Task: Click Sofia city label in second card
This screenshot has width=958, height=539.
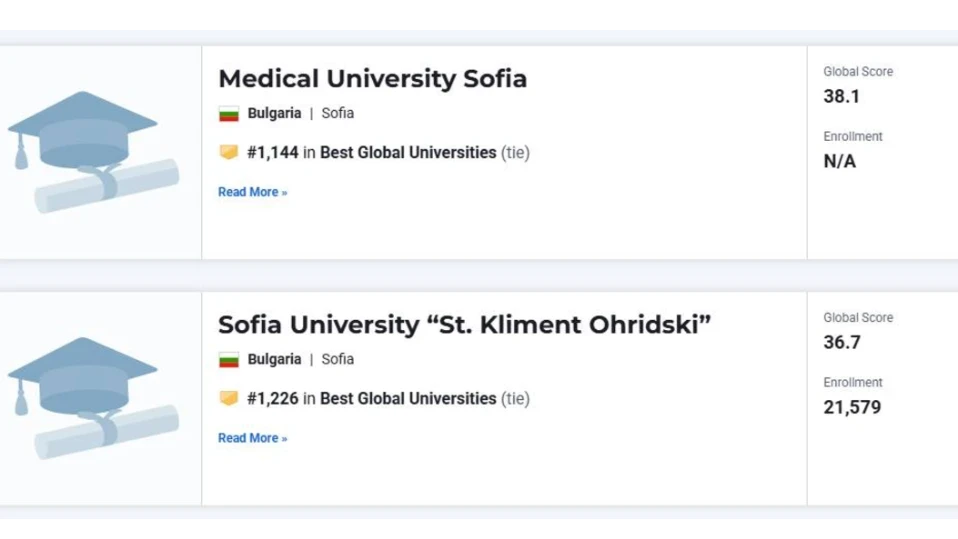Action: [338, 359]
